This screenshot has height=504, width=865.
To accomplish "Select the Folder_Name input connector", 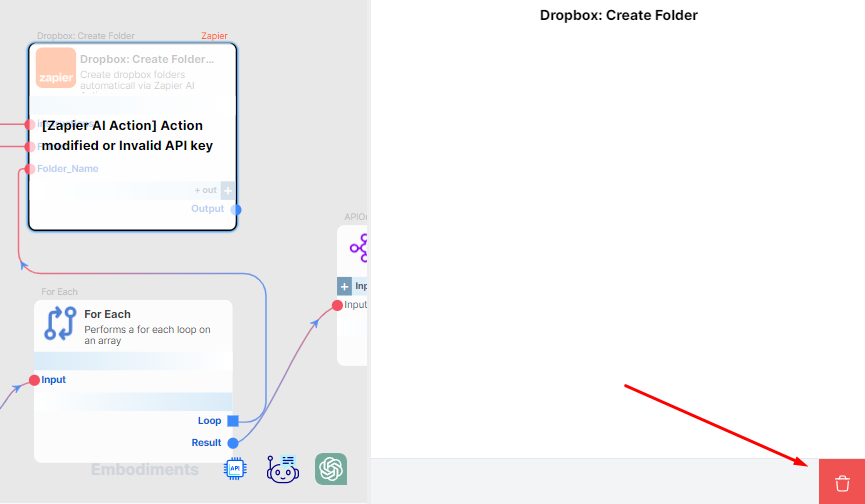I will tap(30, 169).
